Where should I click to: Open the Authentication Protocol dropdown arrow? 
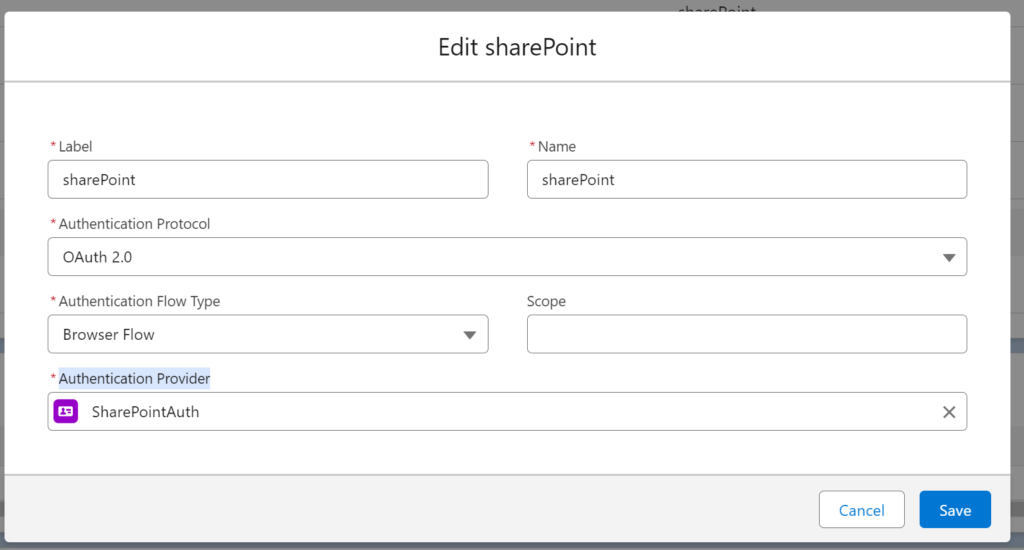[x=949, y=257]
